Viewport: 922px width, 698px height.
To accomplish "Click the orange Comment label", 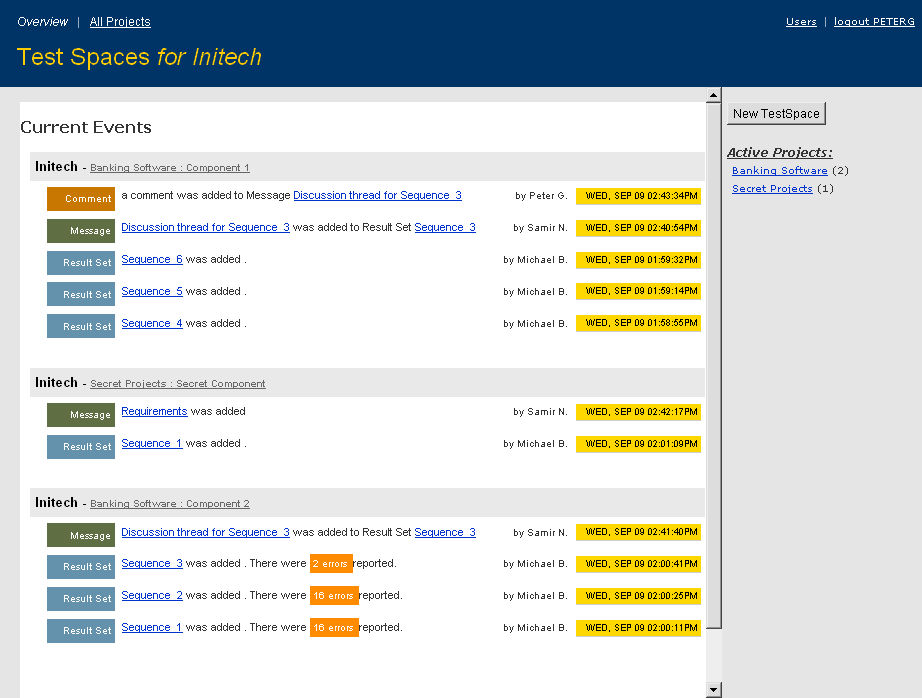I will coord(81,199).
